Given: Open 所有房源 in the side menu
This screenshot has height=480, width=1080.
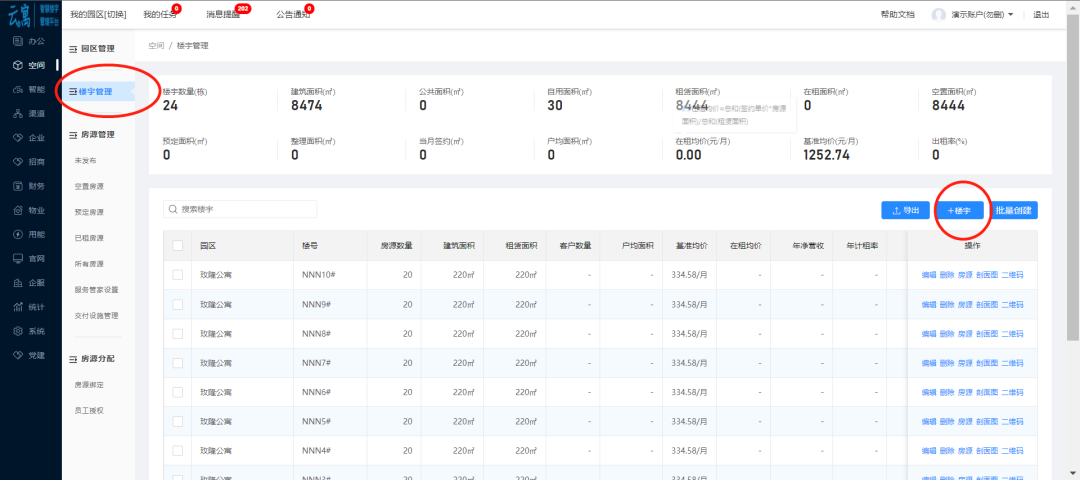Looking at the screenshot, I should [89, 264].
